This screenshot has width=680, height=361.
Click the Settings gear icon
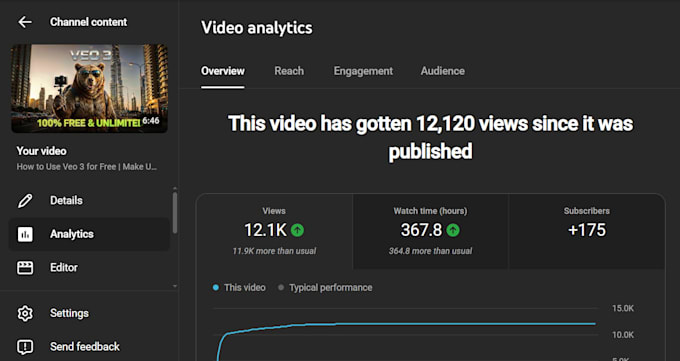[25, 313]
